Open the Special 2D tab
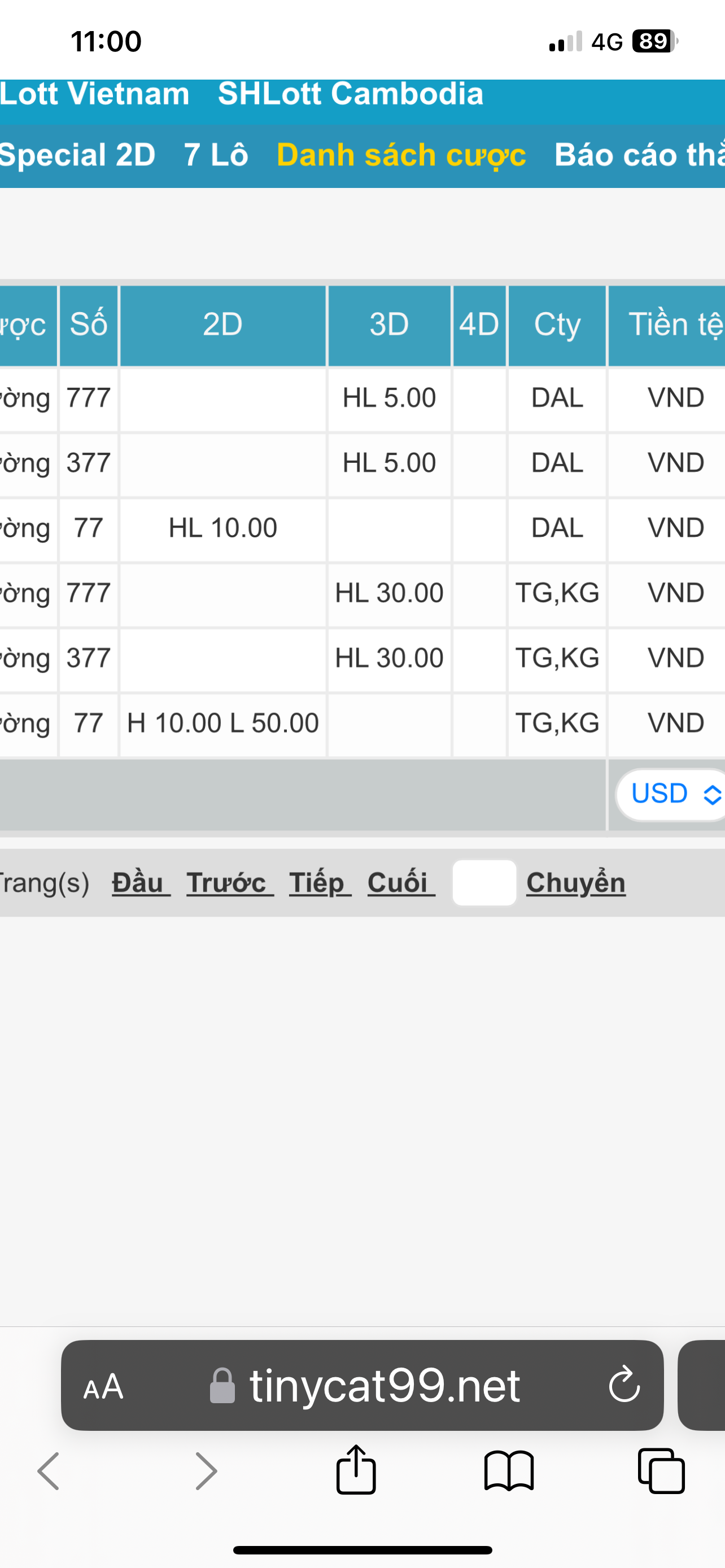The image size is (725, 1568). click(x=77, y=155)
